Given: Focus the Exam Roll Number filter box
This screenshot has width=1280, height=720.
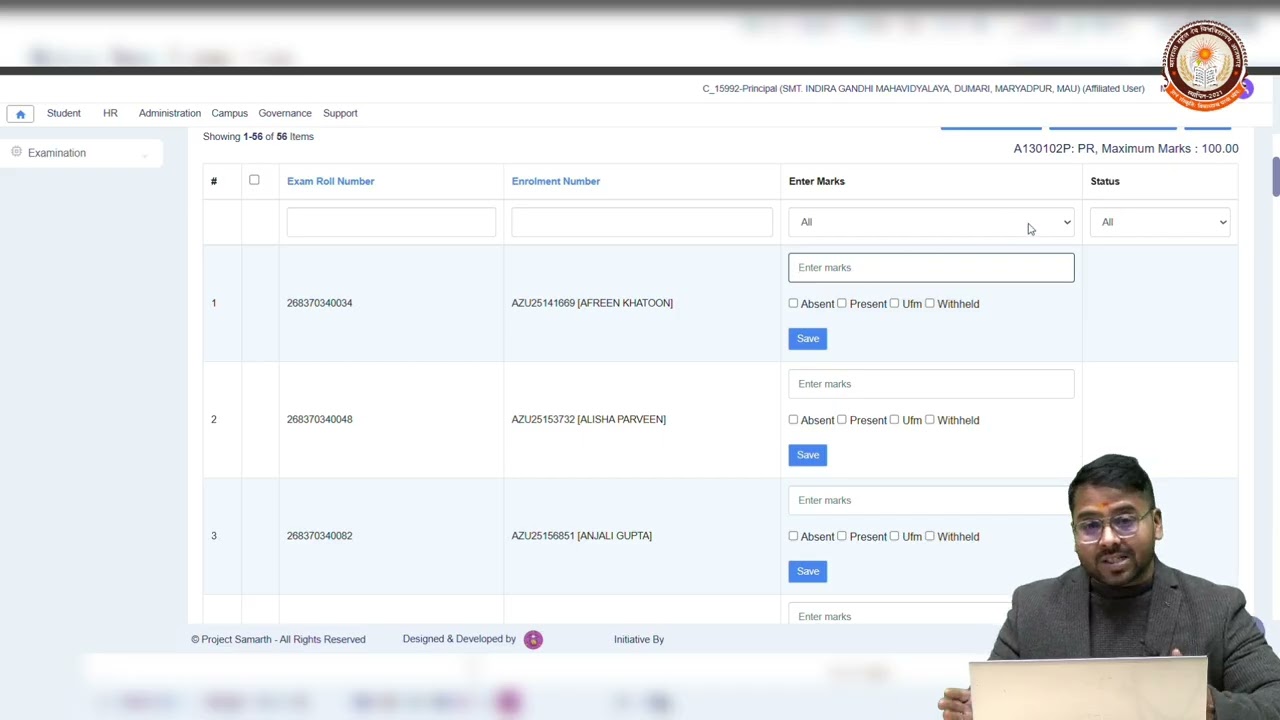Looking at the screenshot, I should (391, 222).
